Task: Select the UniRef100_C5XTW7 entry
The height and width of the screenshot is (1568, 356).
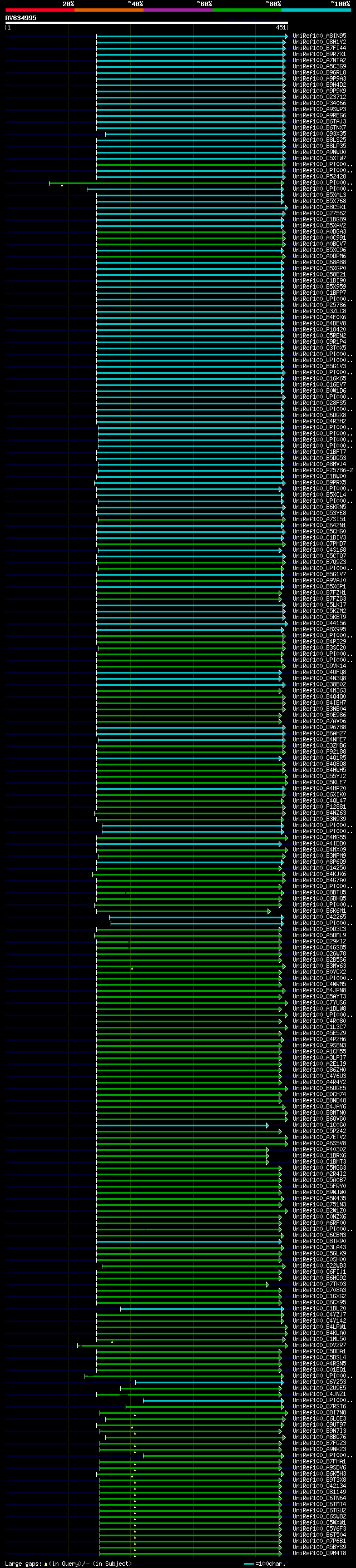Action: pos(319,159)
